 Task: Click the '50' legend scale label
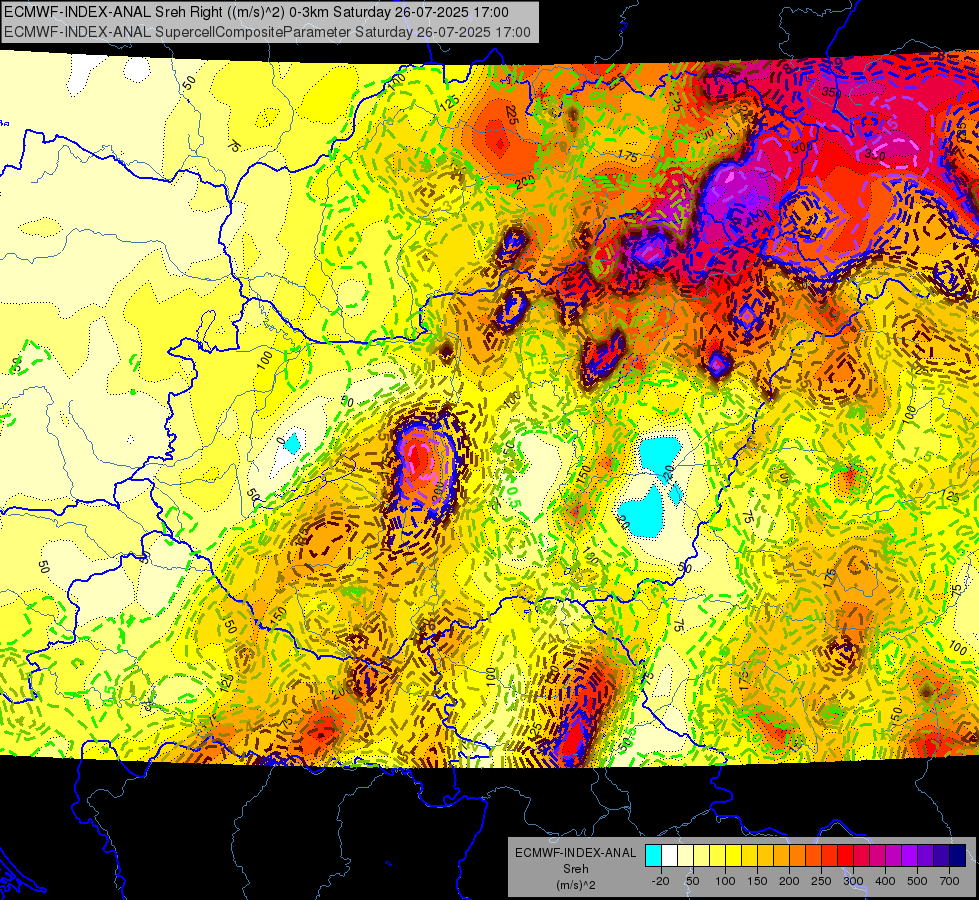coord(692,881)
